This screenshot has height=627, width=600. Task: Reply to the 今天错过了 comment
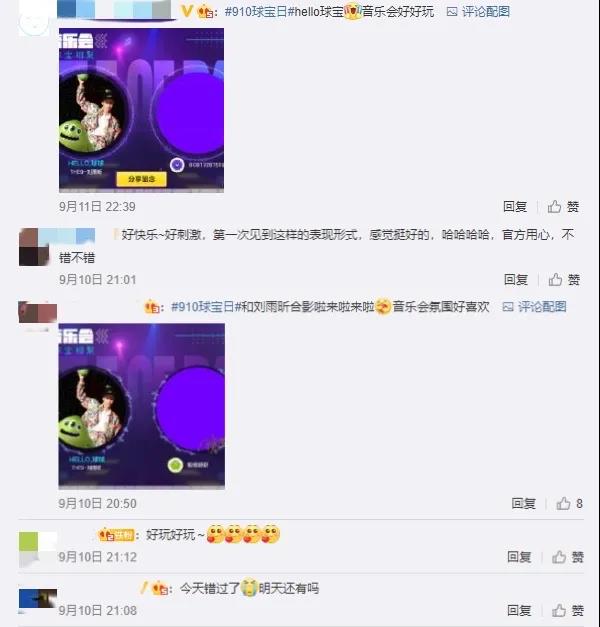point(519,610)
